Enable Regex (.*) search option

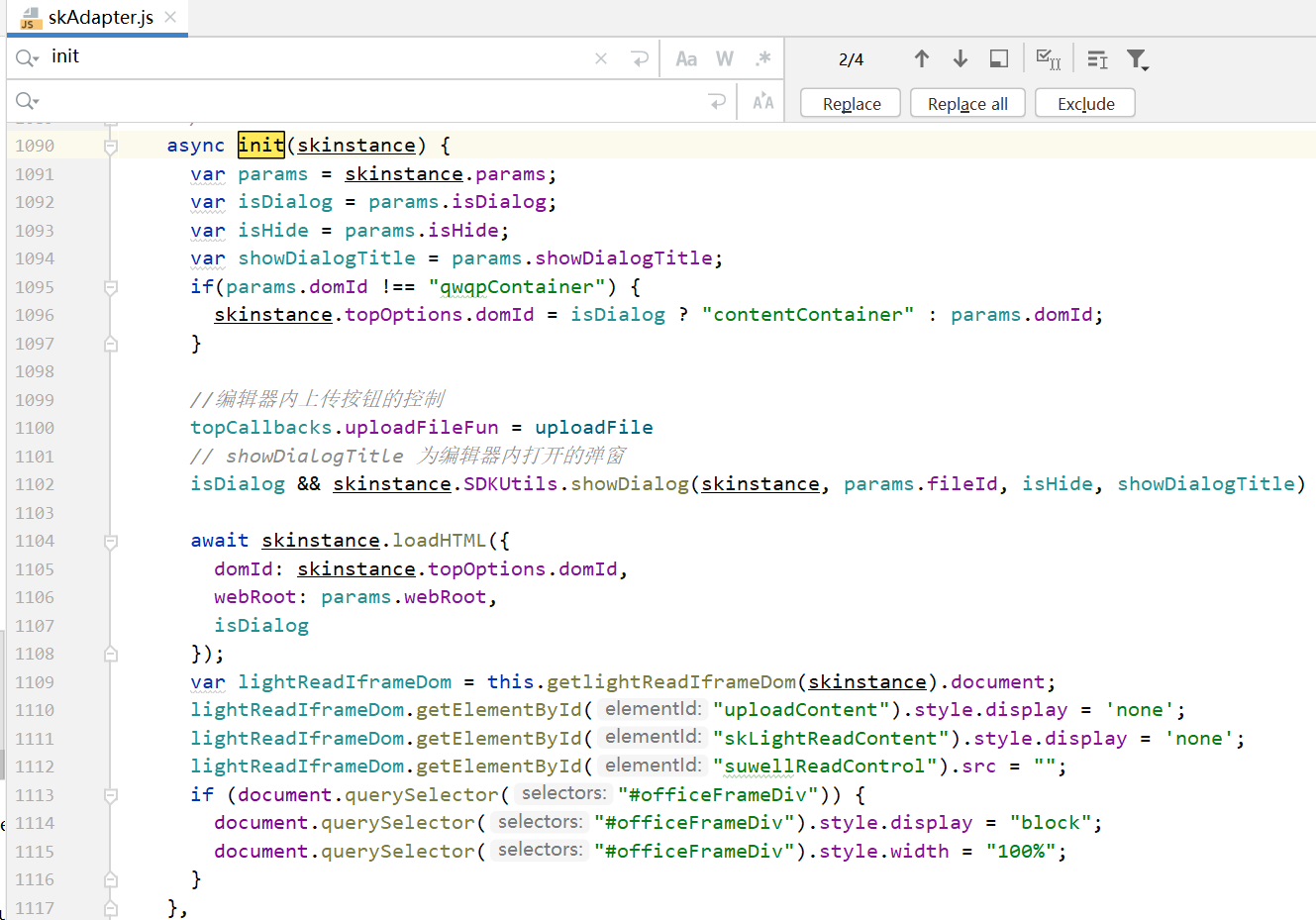[762, 58]
